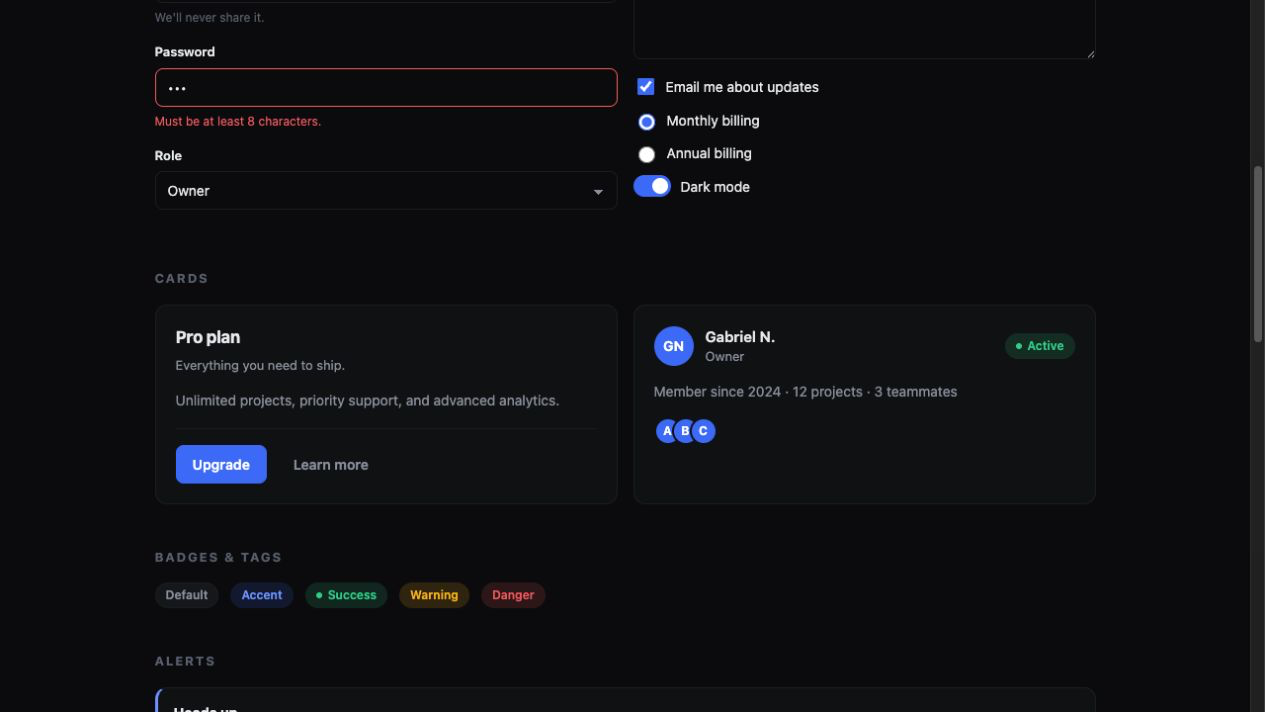Click the 'Pro plan' card heading

tap(208, 337)
